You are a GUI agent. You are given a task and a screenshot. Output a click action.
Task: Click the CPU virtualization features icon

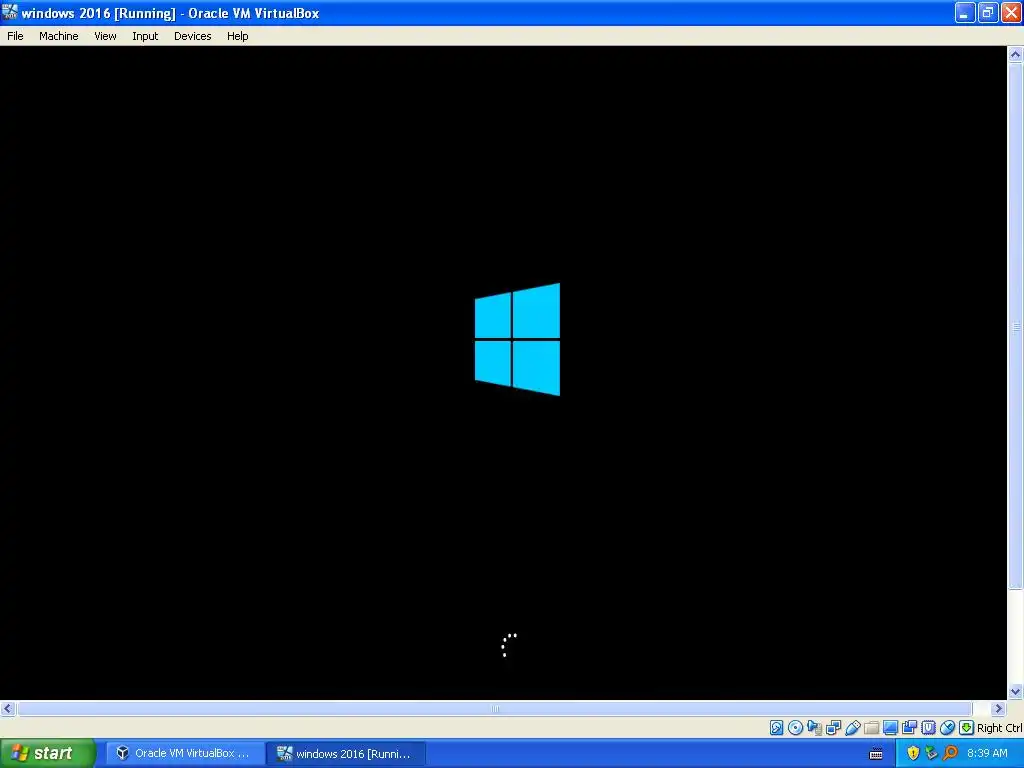tap(928, 728)
